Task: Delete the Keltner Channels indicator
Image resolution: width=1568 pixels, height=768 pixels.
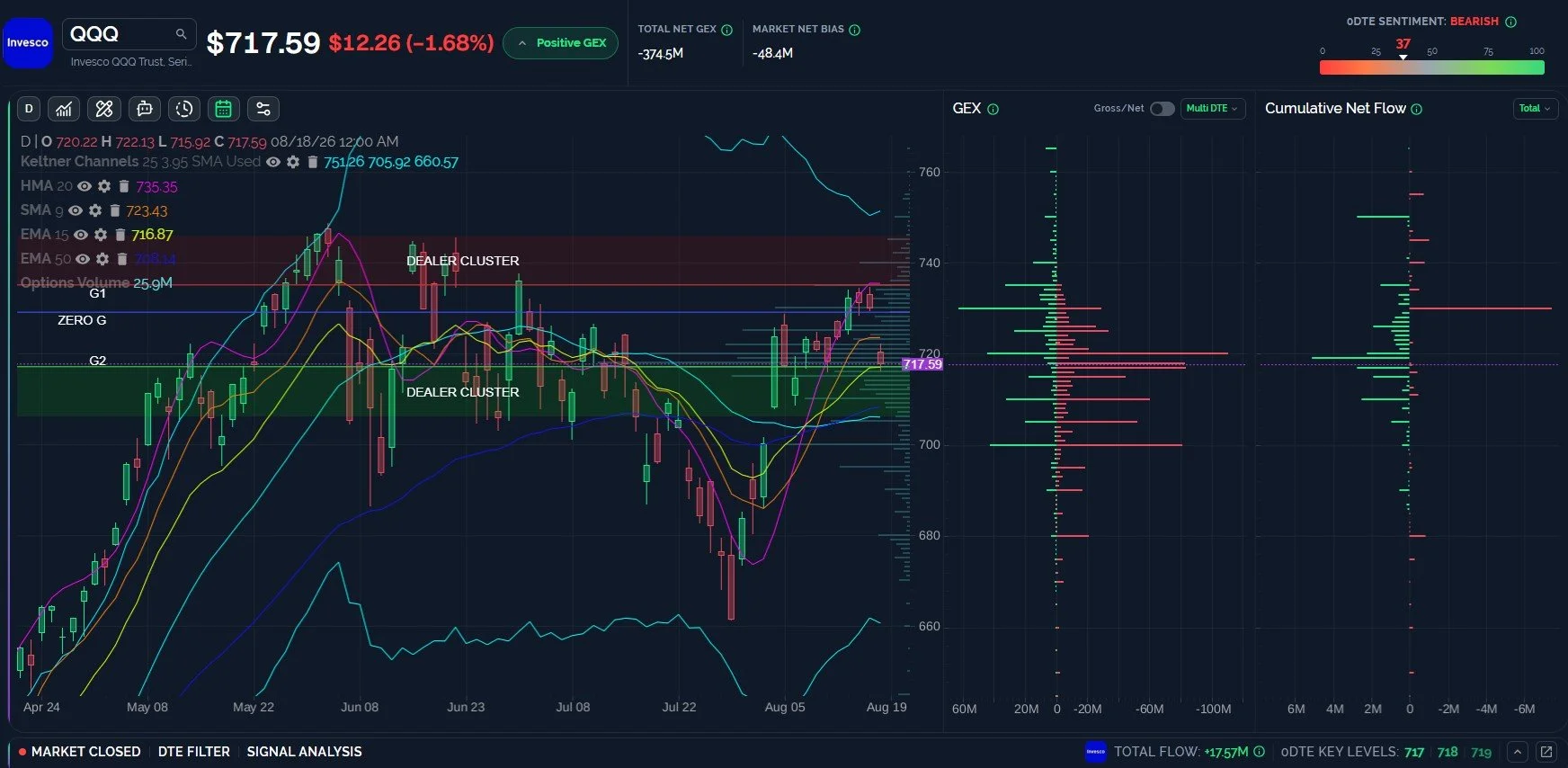Action: pyautogui.click(x=313, y=162)
